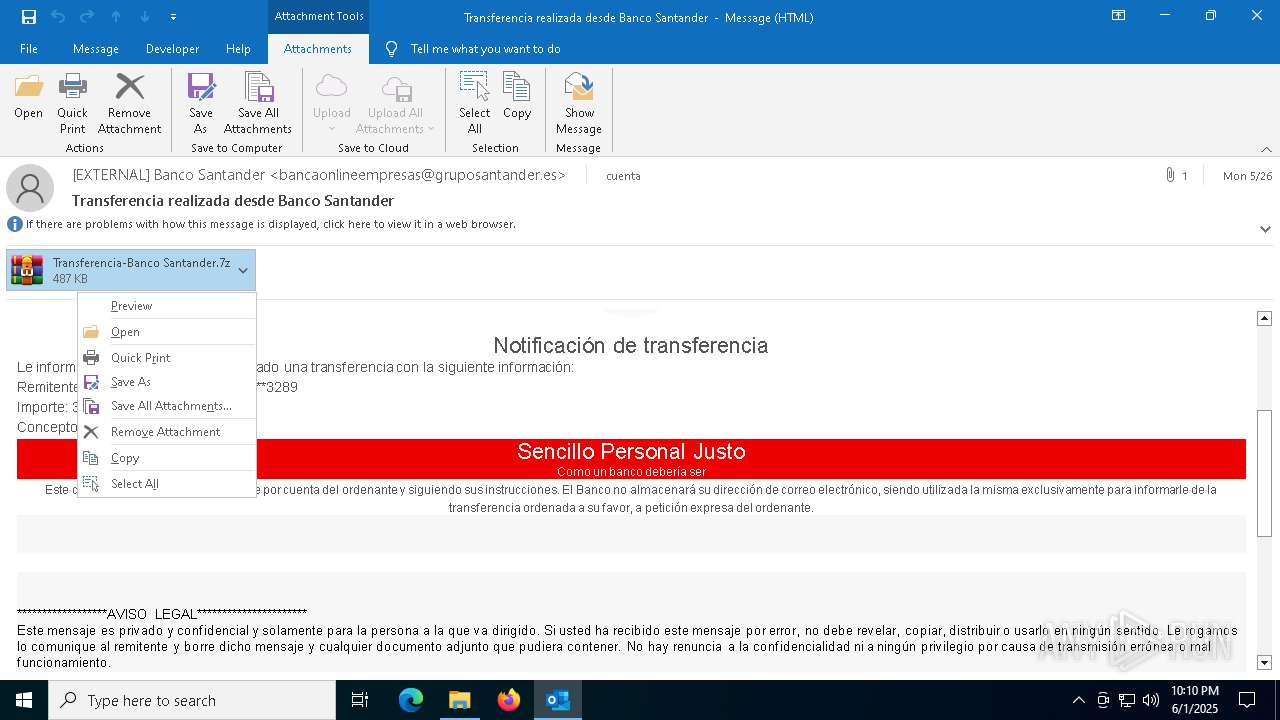This screenshot has height=720, width=1280.
Task: Open Firefox from the taskbar
Action: click(508, 700)
